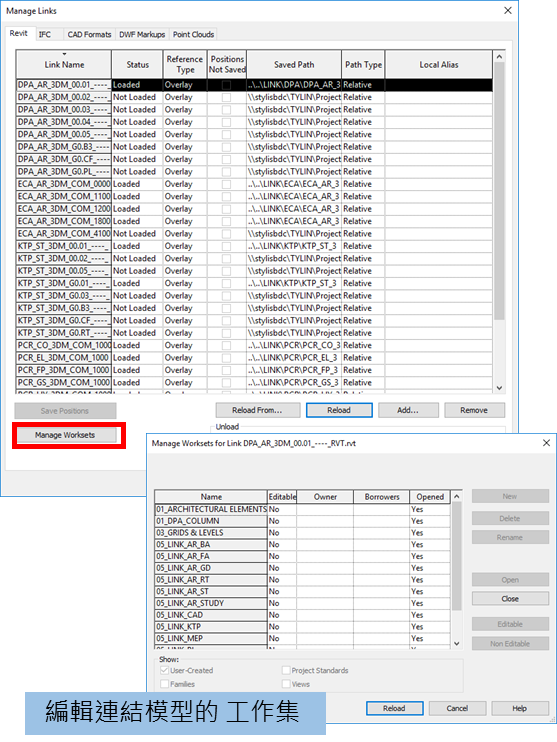Sort by Link Name column header
The height and width of the screenshot is (742, 557).
pyautogui.click(x=64, y=64)
